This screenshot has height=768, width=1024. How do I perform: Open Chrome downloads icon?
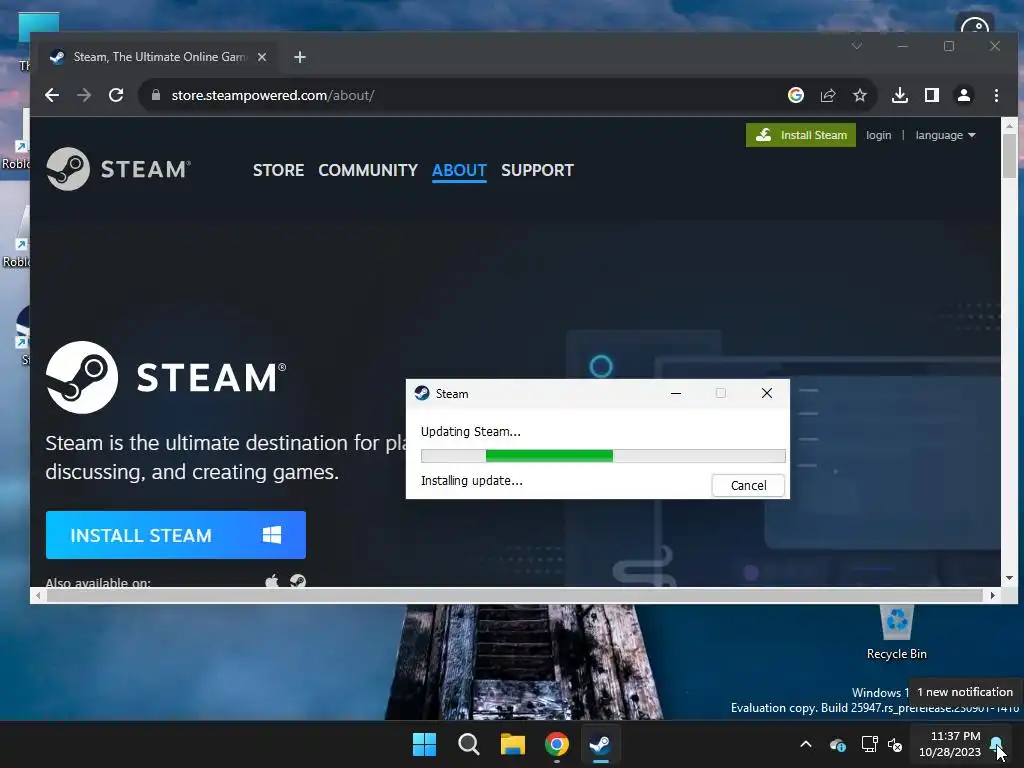(900, 95)
